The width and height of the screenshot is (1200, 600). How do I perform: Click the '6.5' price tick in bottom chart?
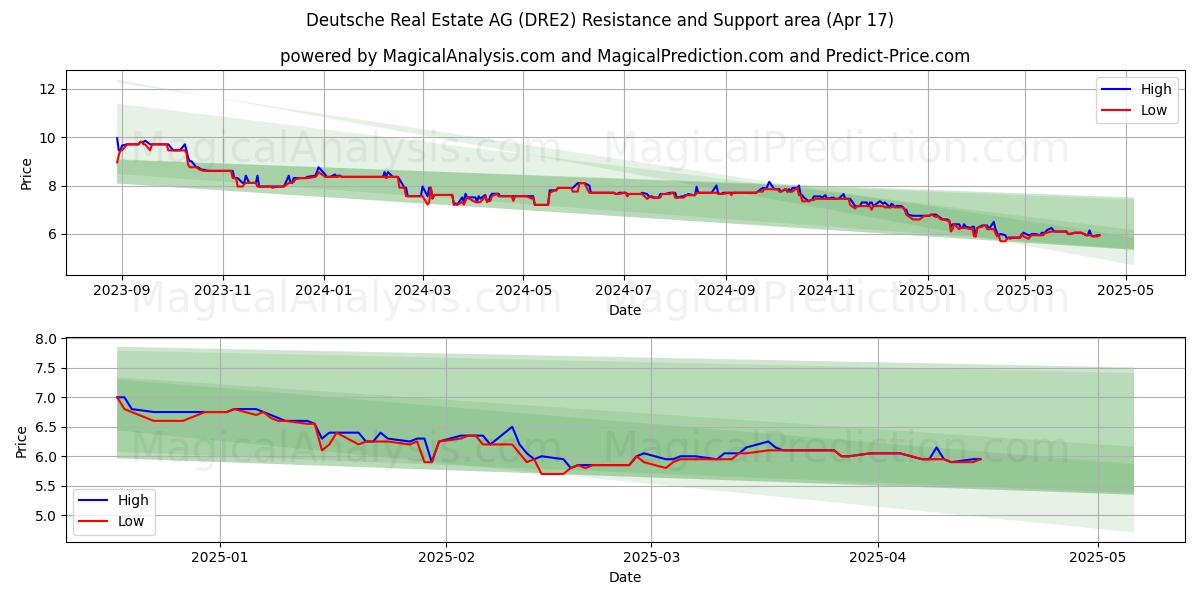point(48,427)
